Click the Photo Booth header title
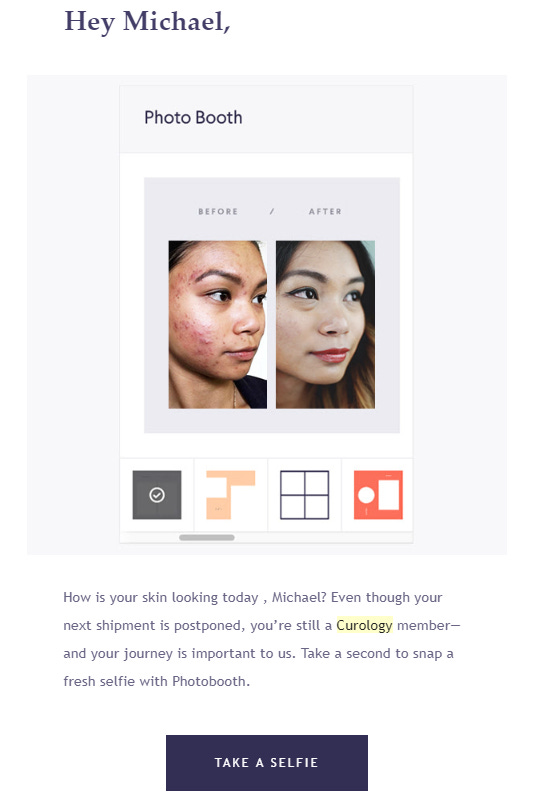The width and height of the screenshot is (537, 808). pos(193,117)
